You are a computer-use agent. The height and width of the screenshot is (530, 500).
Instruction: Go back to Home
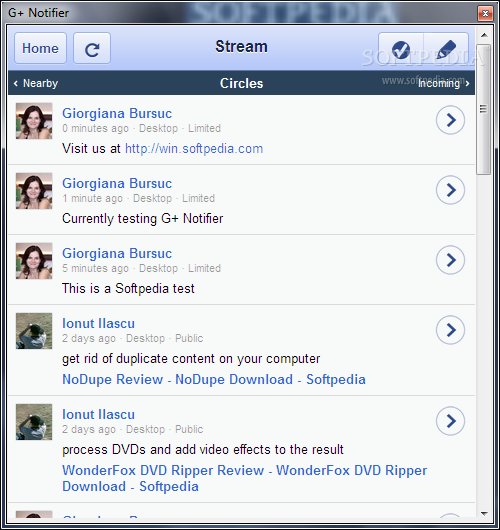(40, 48)
